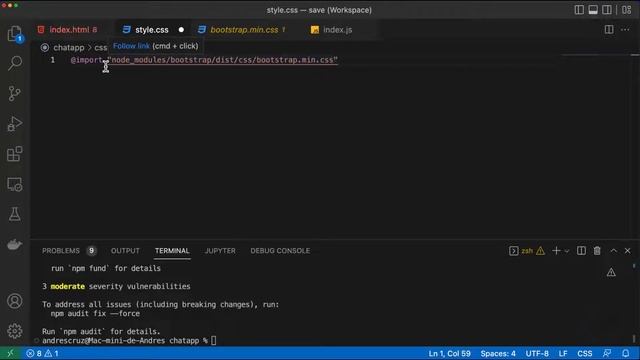640x360 pixels.
Task: Open the Docker whale view
Action: pyautogui.click(x=15, y=244)
